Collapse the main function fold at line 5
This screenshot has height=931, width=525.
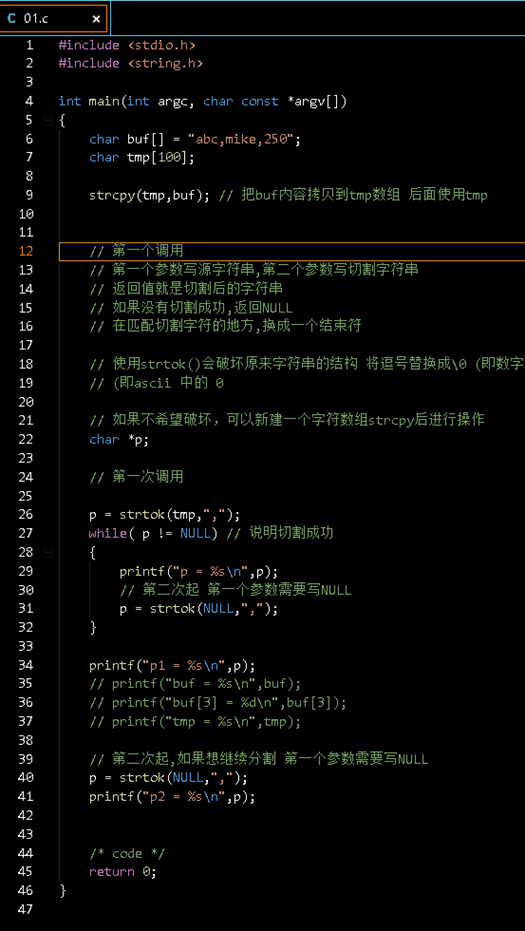[48, 121]
